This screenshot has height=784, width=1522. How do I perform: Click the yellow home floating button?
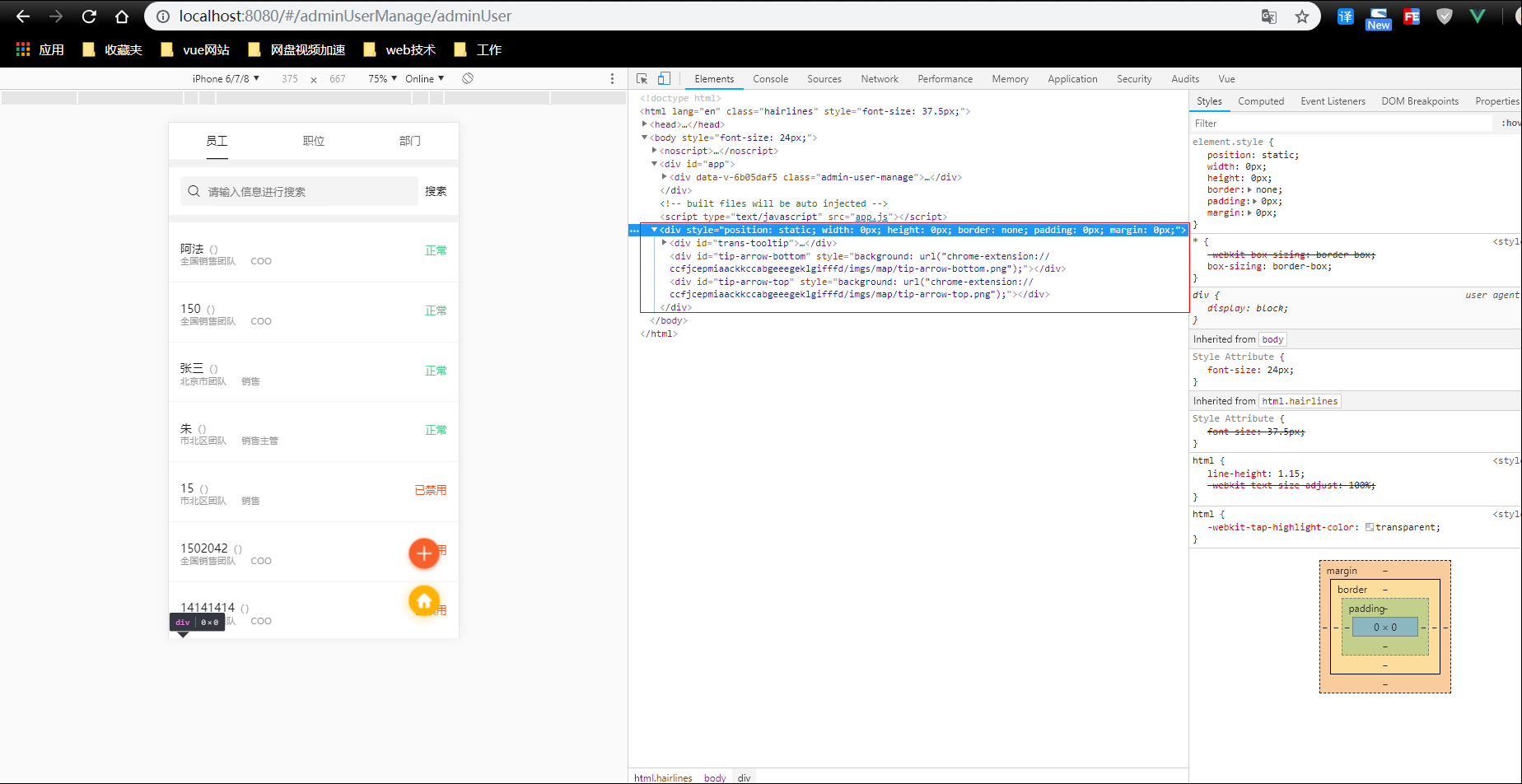point(424,601)
